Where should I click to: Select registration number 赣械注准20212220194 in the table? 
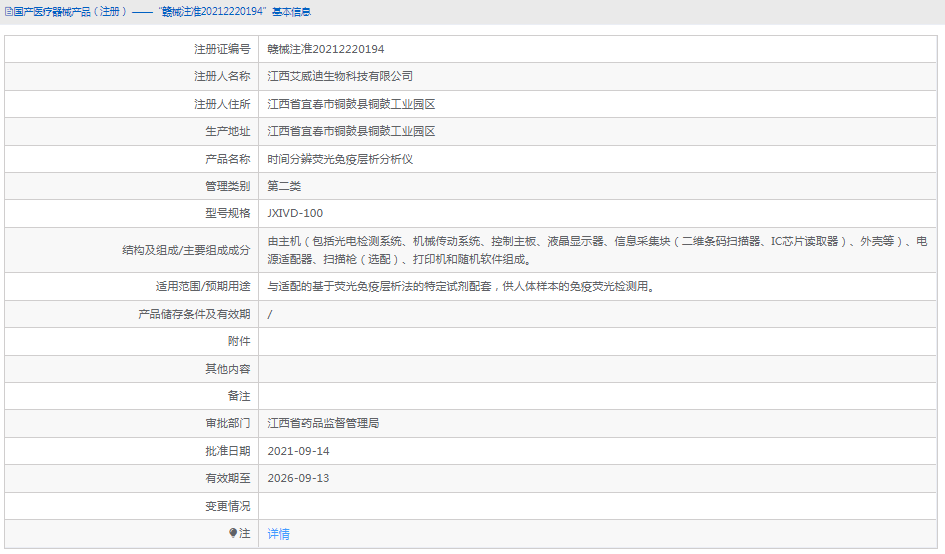325,49
